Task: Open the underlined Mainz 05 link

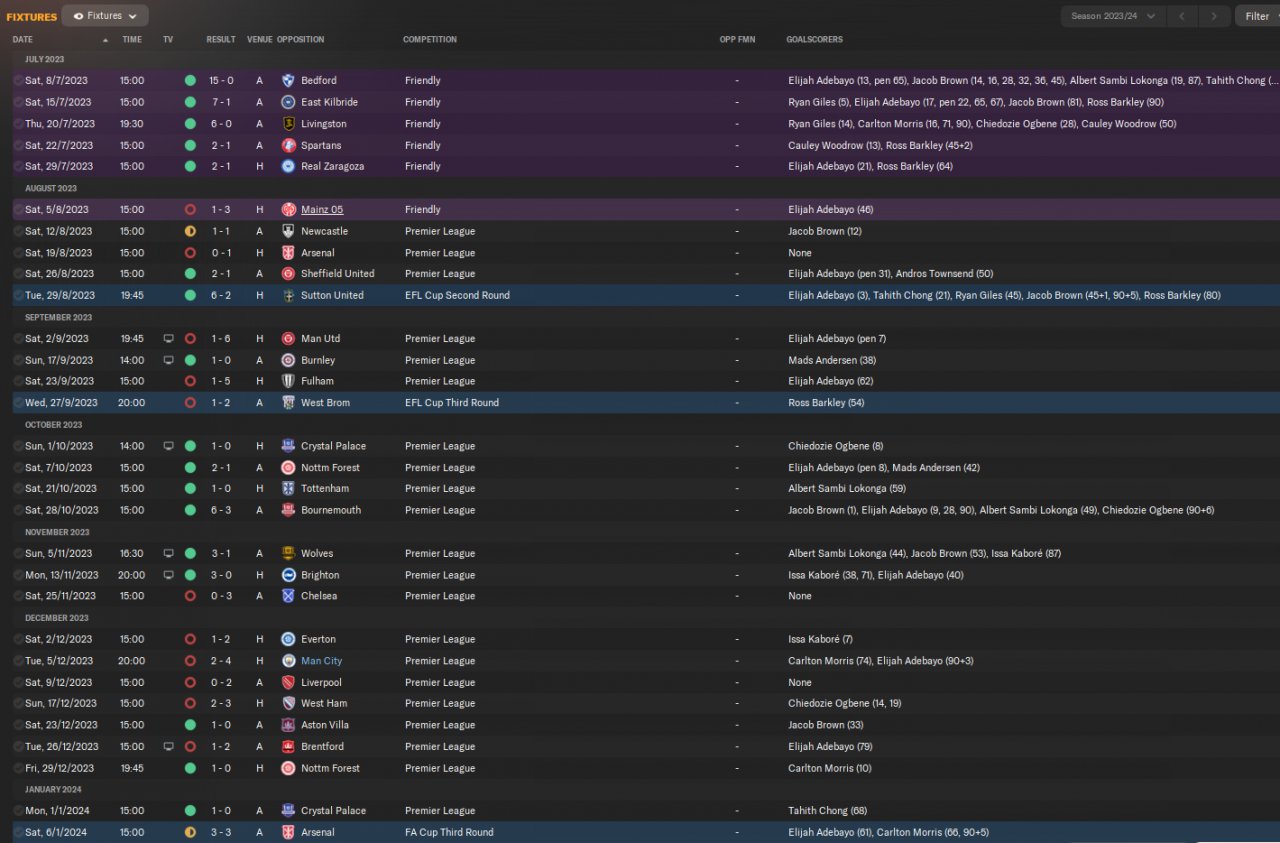Action: tap(322, 210)
